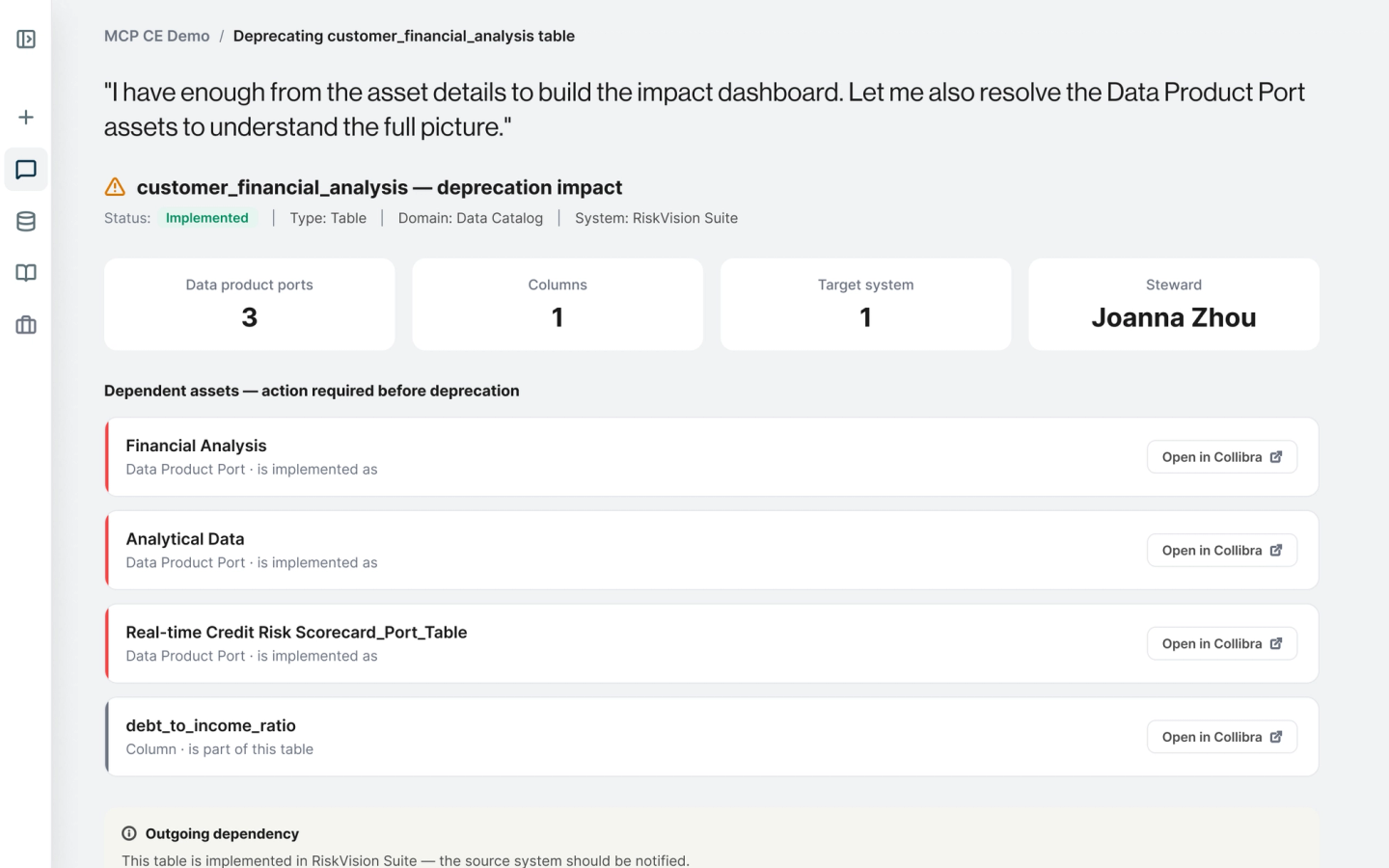Select the Columns count card
The image size is (1389, 868).
pos(558,305)
